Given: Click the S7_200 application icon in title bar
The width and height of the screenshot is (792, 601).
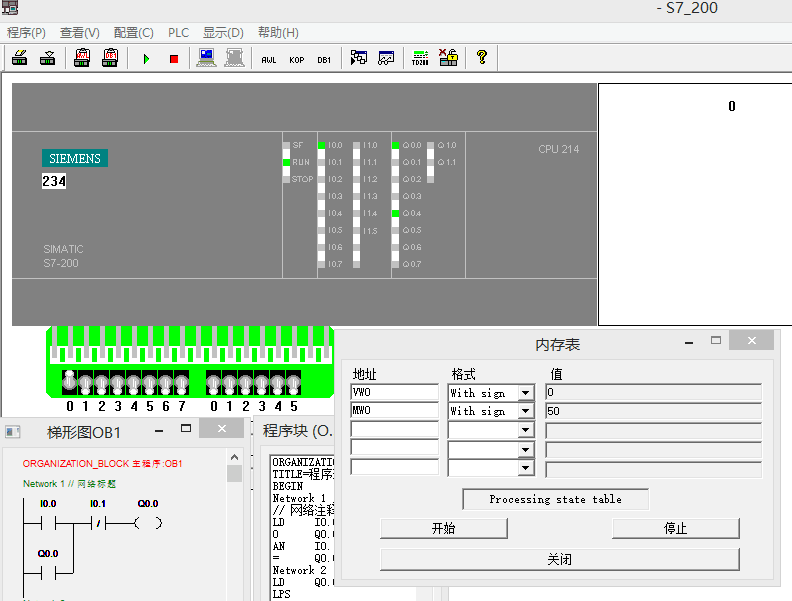Looking at the screenshot, I should click(10, 7).
